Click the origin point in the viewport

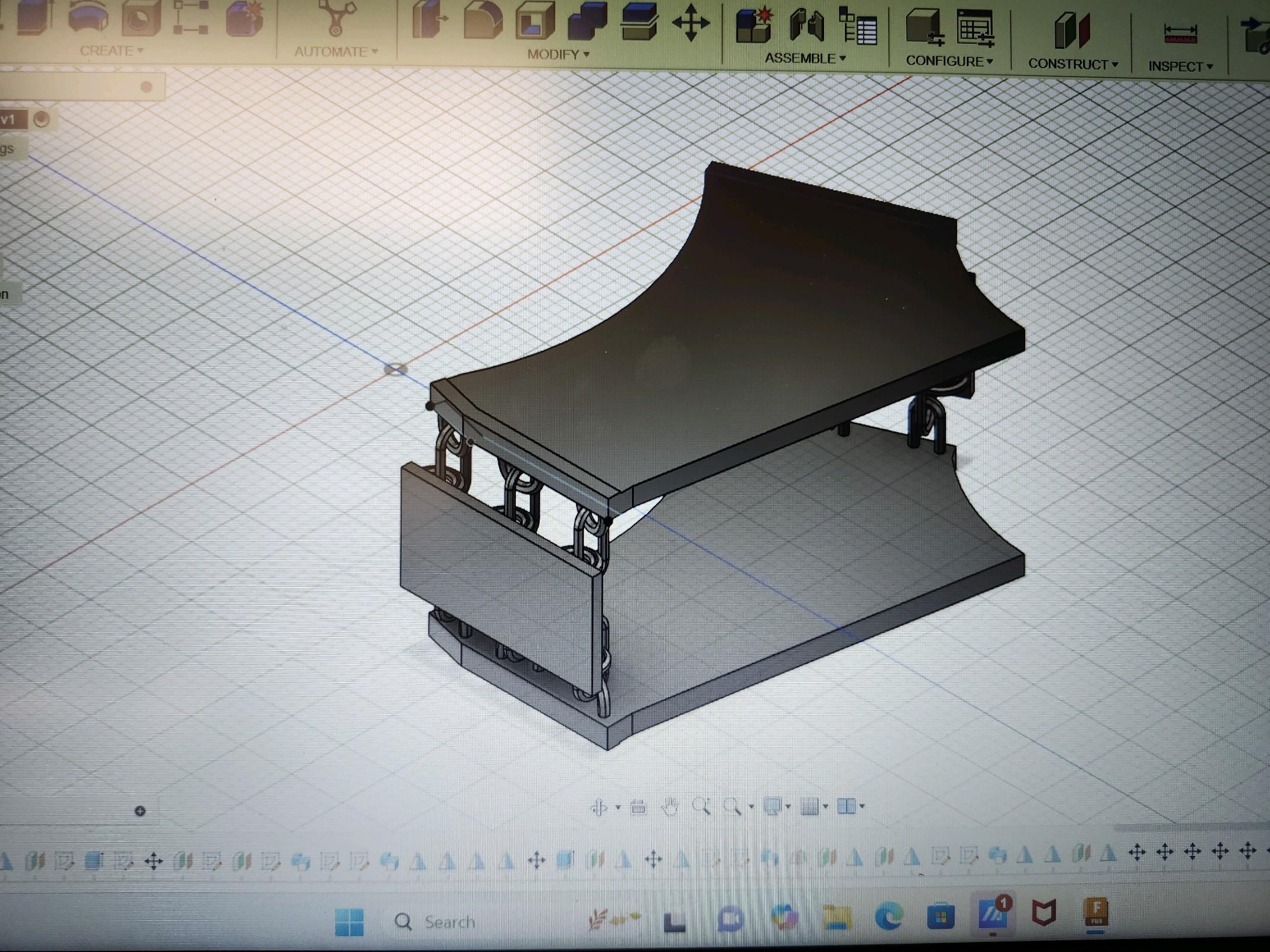[395, 370]
